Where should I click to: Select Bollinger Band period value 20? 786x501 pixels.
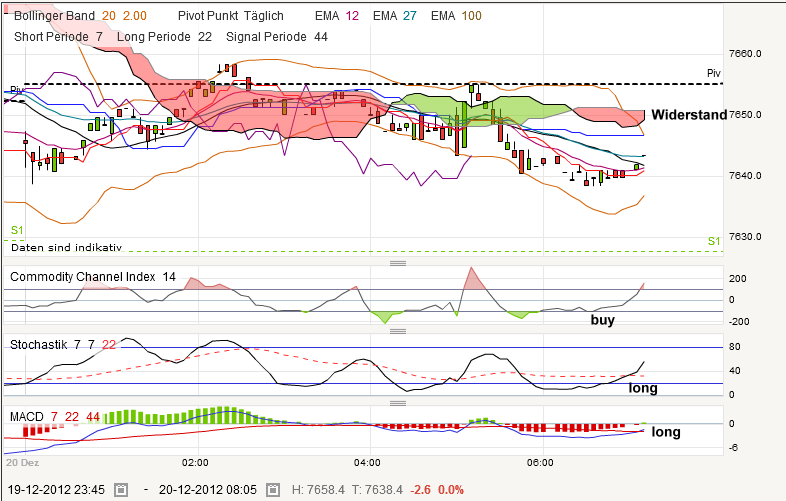(109, 16)
